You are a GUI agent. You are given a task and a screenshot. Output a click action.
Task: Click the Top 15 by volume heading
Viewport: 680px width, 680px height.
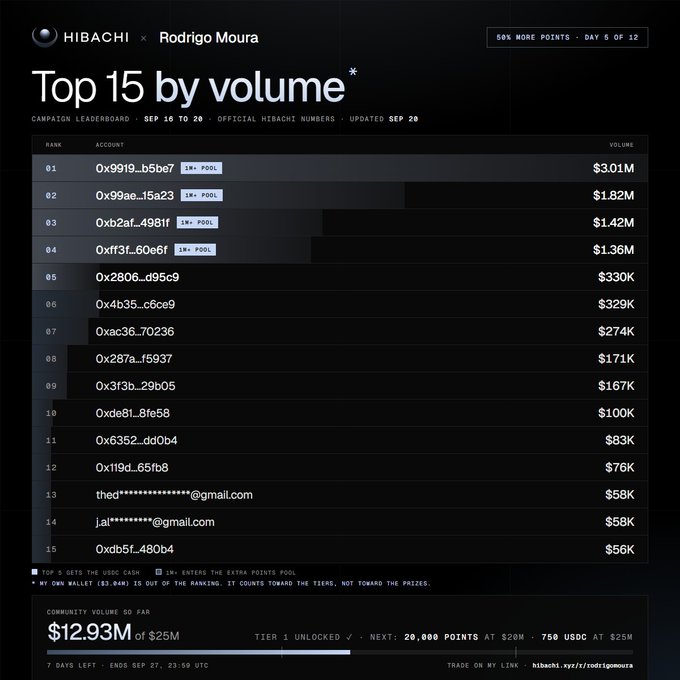point(188,87)
